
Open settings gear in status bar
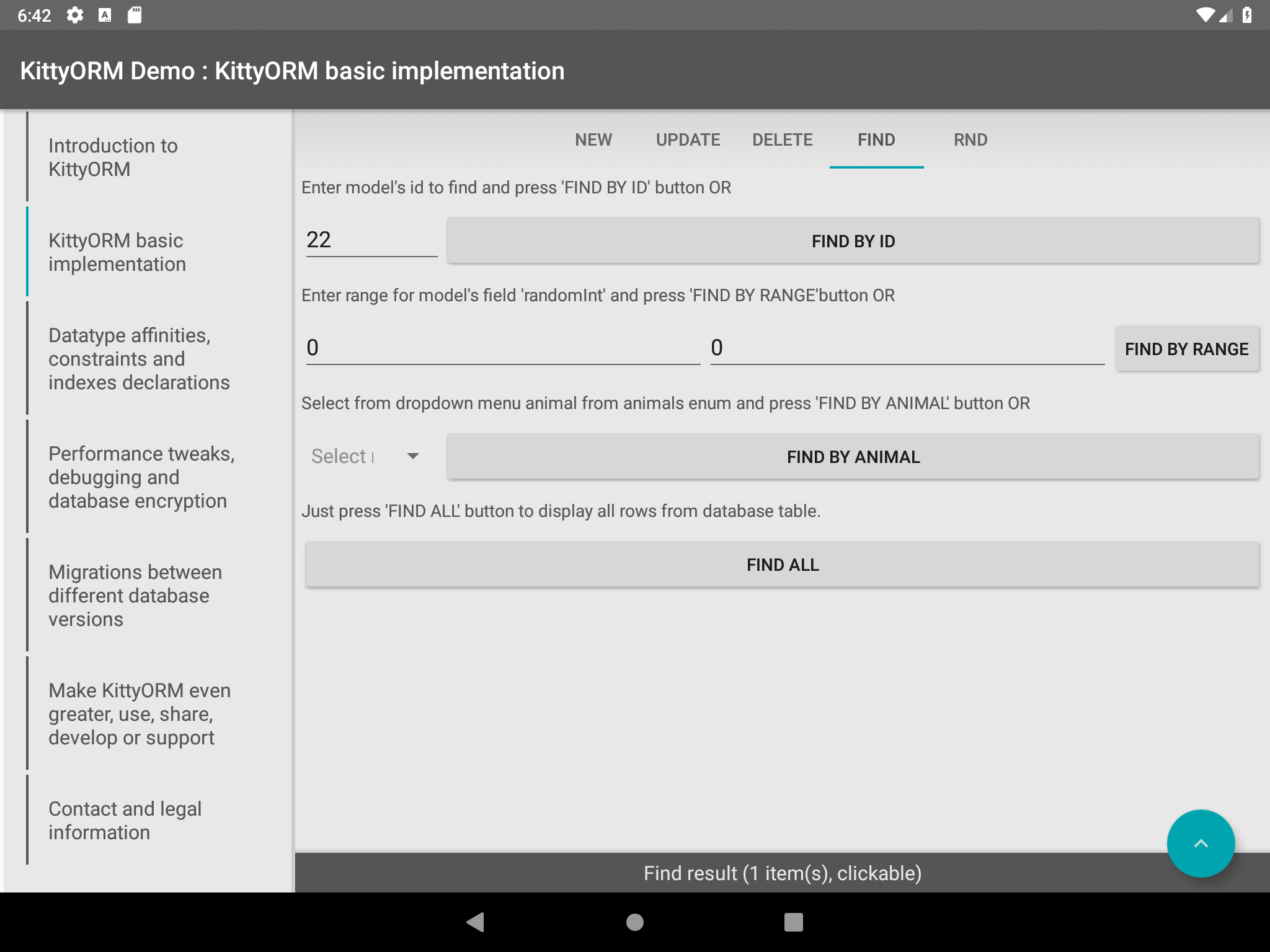pyautogui.click(x=75, y=15)
